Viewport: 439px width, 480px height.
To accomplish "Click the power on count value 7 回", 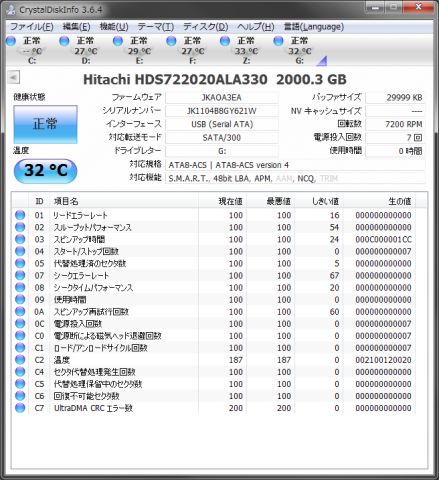I will click(x=395, y=138).
